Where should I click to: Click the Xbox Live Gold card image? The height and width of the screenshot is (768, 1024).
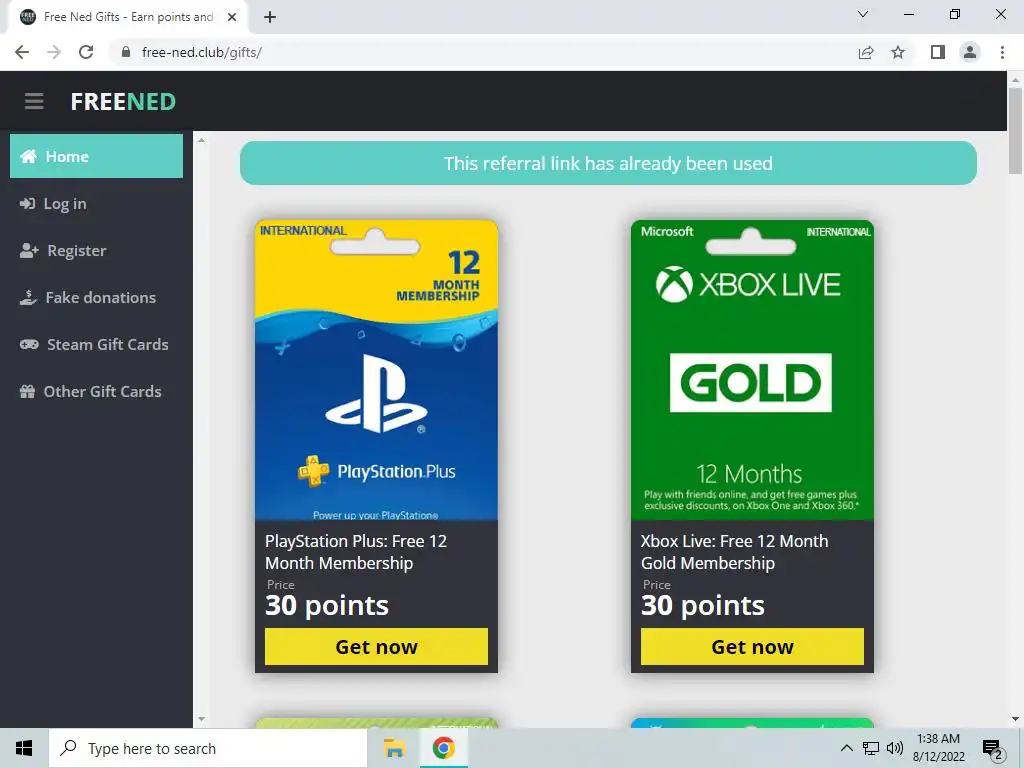[x=752, y=370]
